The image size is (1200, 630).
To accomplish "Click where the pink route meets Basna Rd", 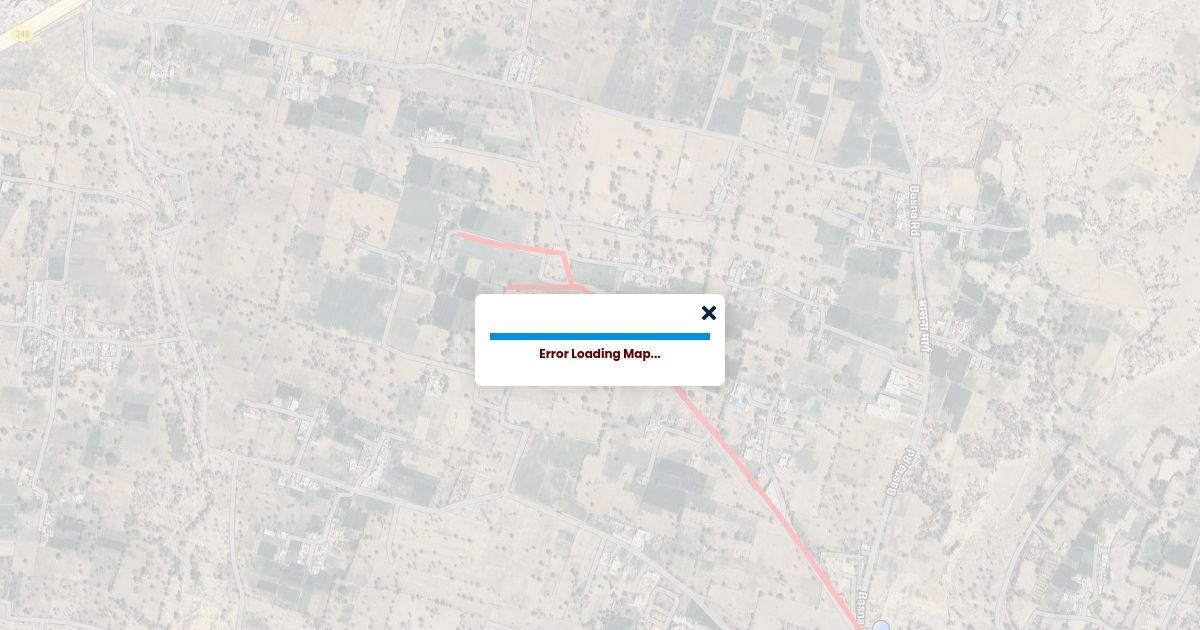I will pyautogui.click(x=862, y=625).
